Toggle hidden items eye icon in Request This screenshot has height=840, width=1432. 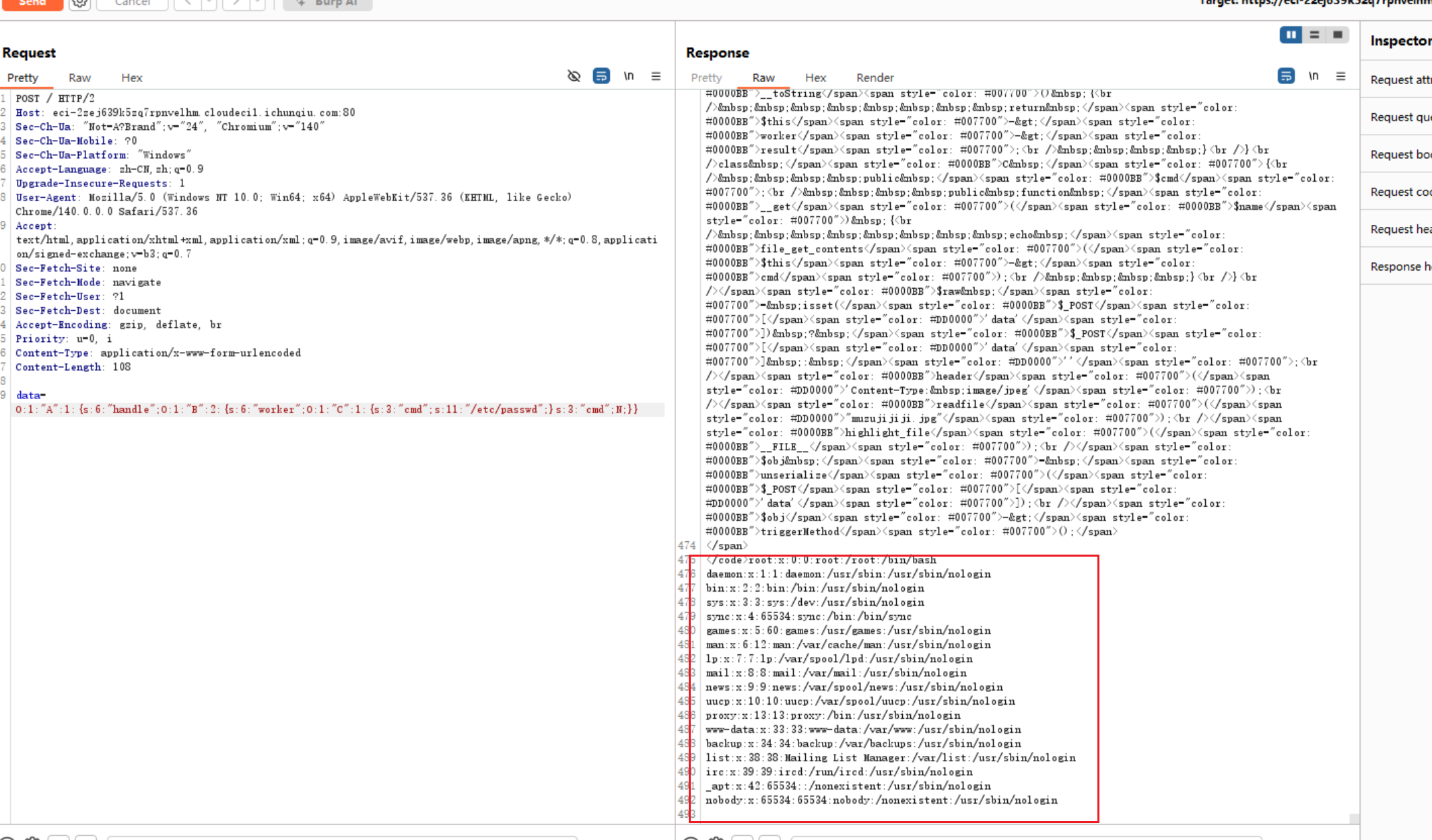574,76
